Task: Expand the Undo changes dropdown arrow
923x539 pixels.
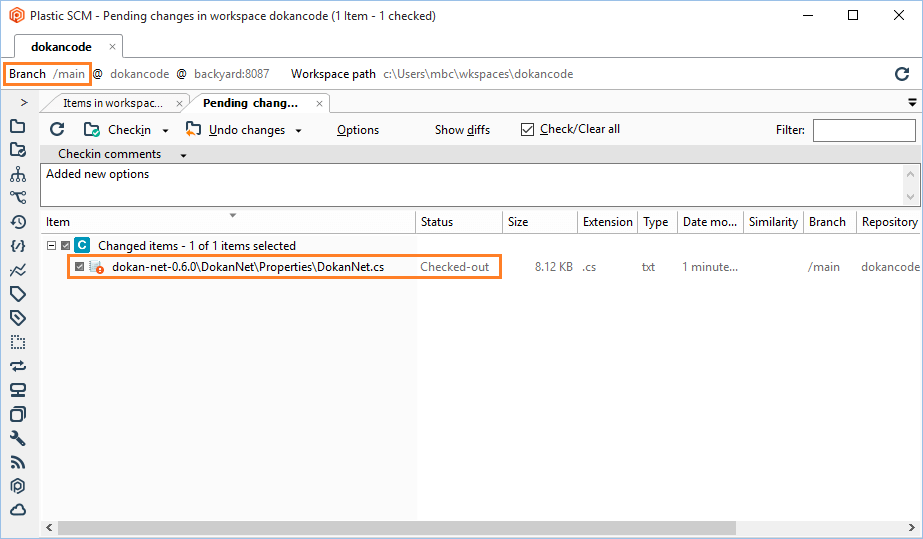Action: pyautogui.click(x=298, y=131)
